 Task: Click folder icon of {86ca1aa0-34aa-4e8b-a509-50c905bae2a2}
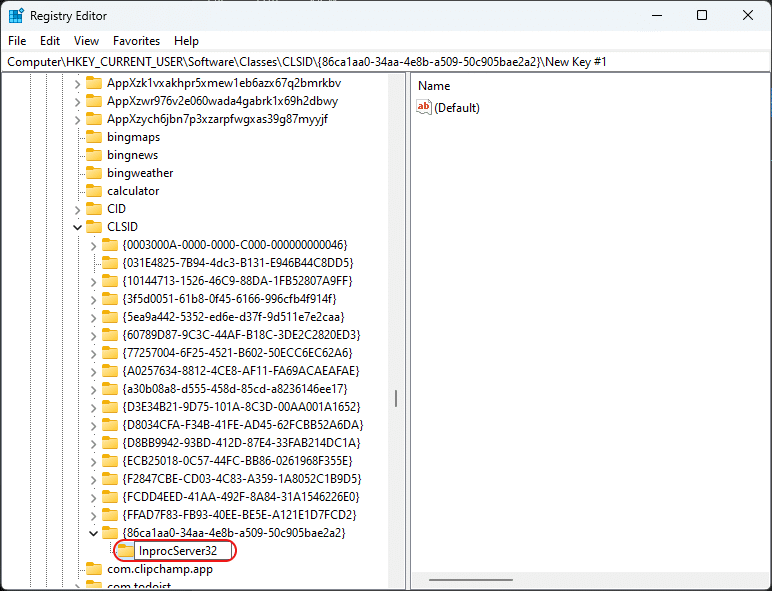tap(110, 533)
